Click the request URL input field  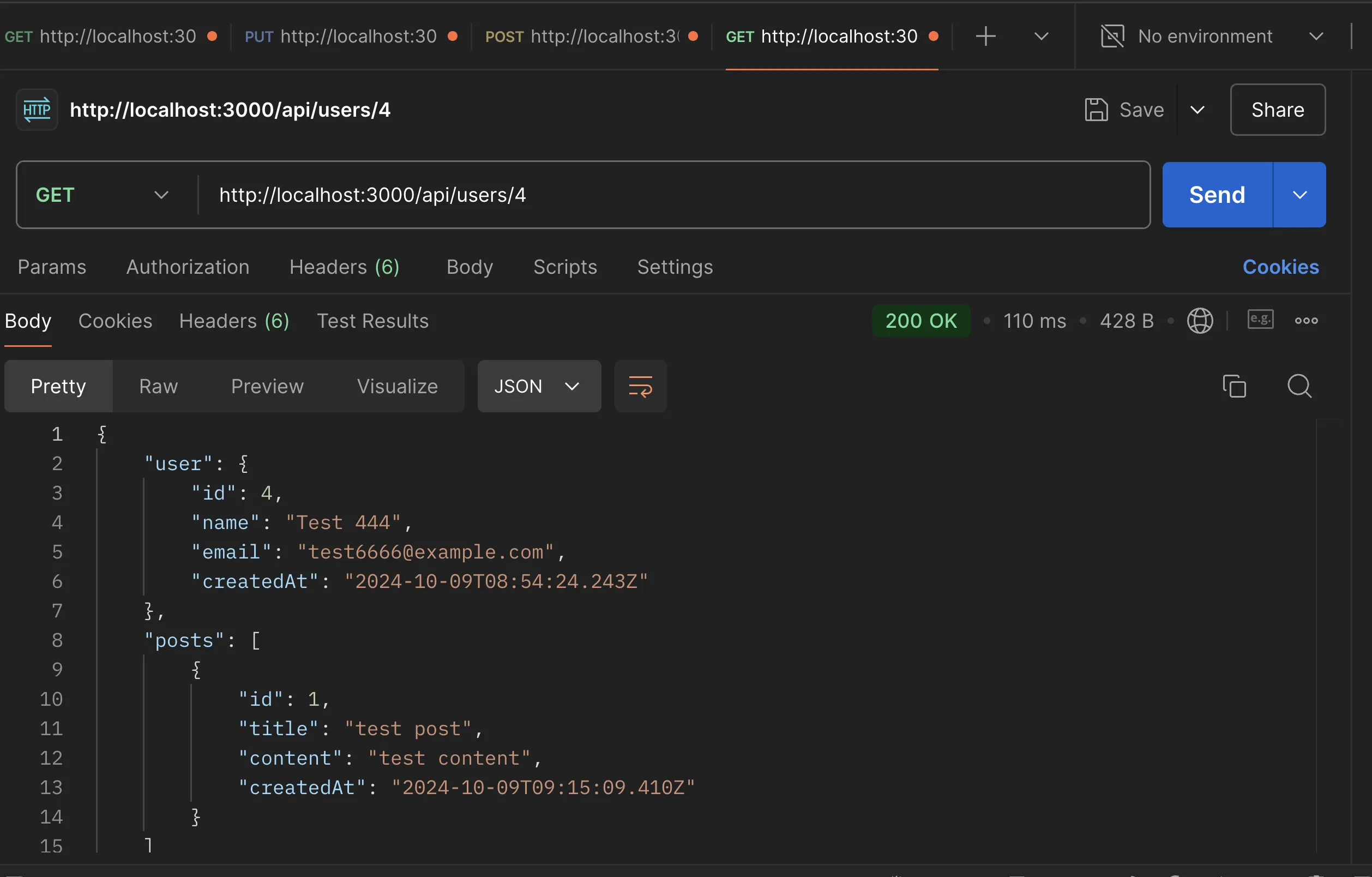[x=673, y=195]
